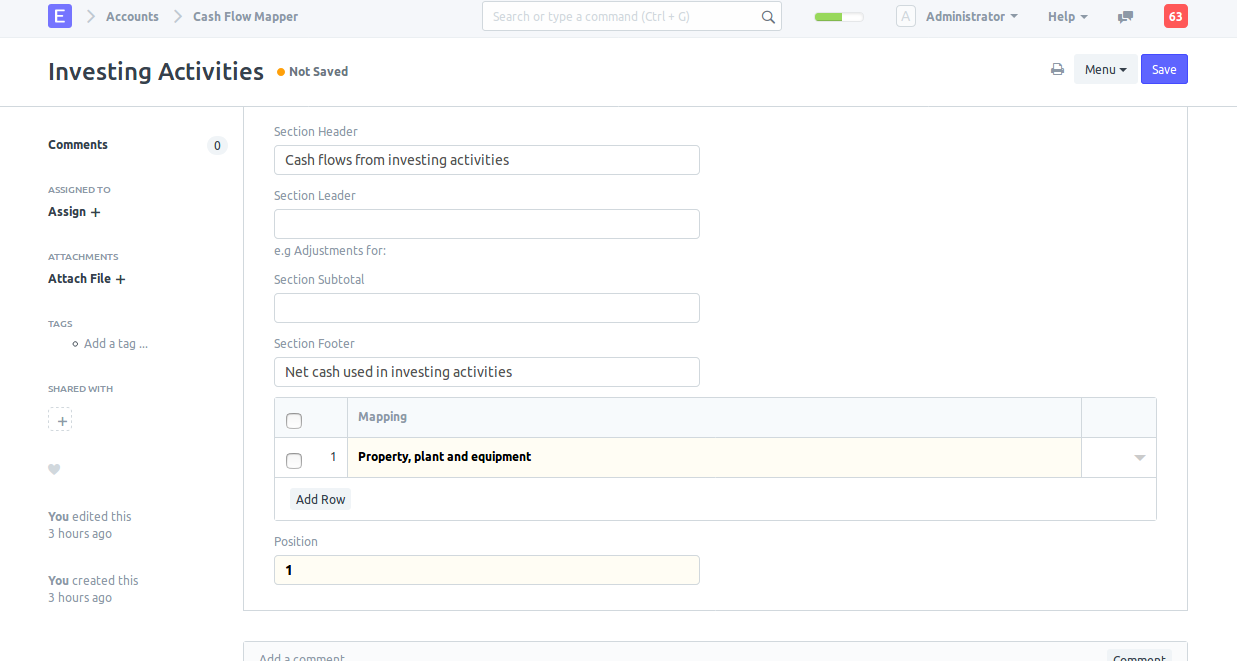1237x661 pixels.
Task: Click the Administrator avatar icon
Action: (906, 16)
